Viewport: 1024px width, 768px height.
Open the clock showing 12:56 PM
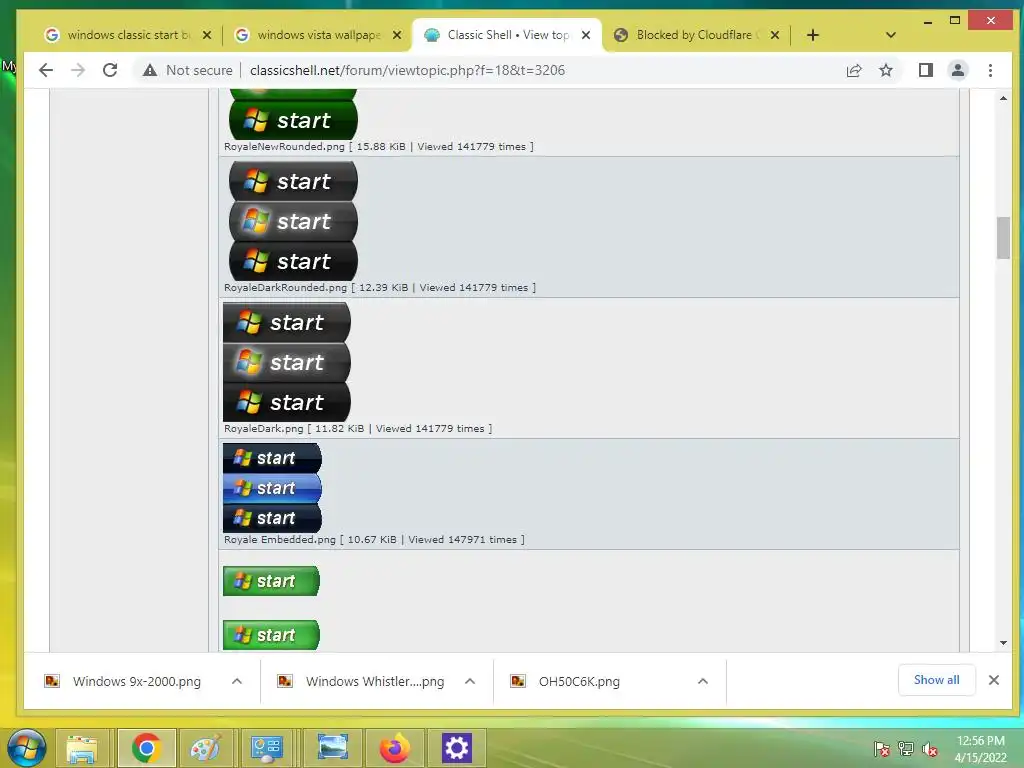coord(980,749)
